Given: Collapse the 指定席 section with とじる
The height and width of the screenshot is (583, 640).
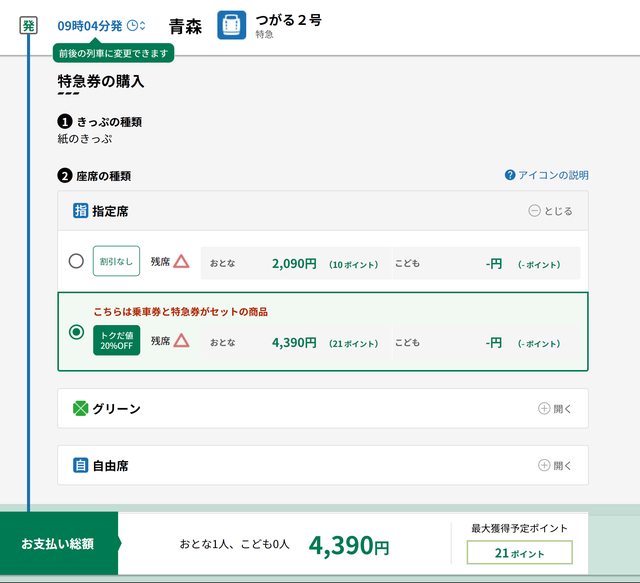Looking at the screenshot, I should 551,211.
